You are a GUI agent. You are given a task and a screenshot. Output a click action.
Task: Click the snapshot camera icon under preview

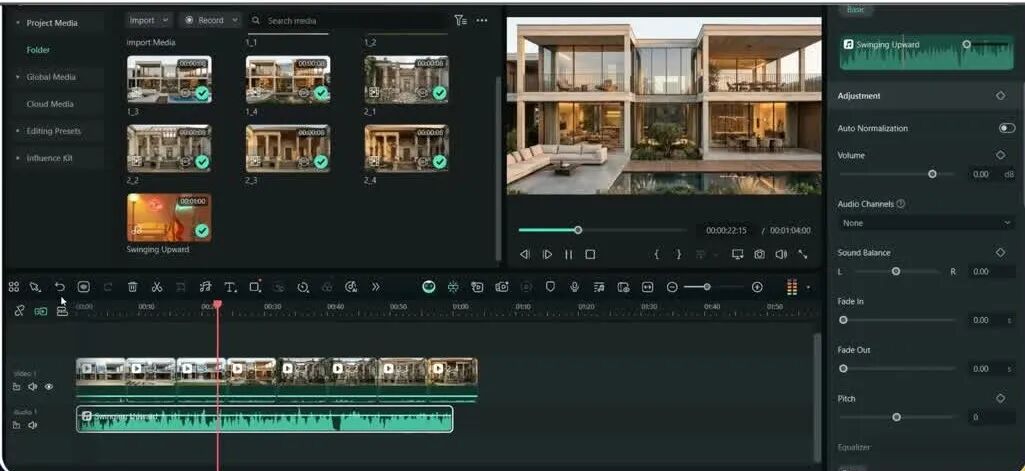pyautogui.click(x=759, y=254)
